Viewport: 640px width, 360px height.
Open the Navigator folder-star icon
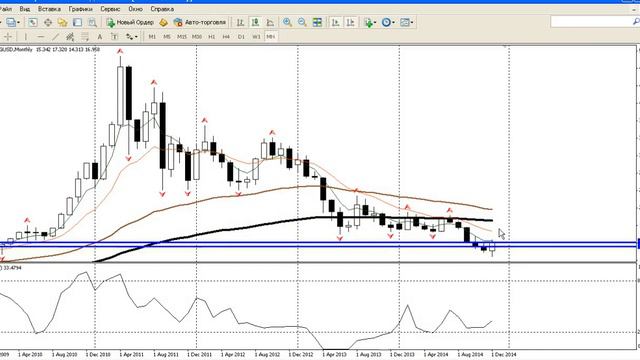point(62,22)
